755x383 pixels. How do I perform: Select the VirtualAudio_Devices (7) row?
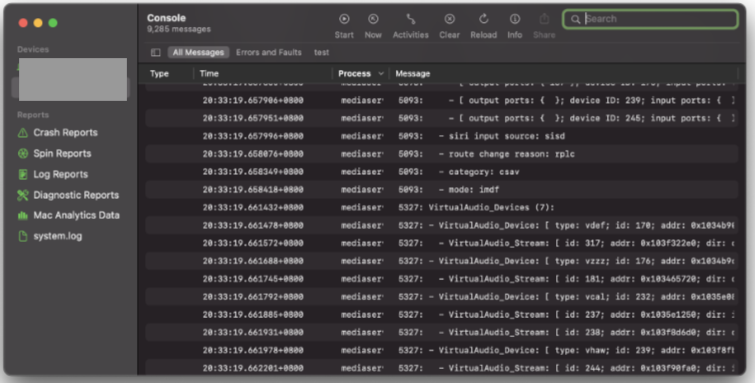point(442,207)
